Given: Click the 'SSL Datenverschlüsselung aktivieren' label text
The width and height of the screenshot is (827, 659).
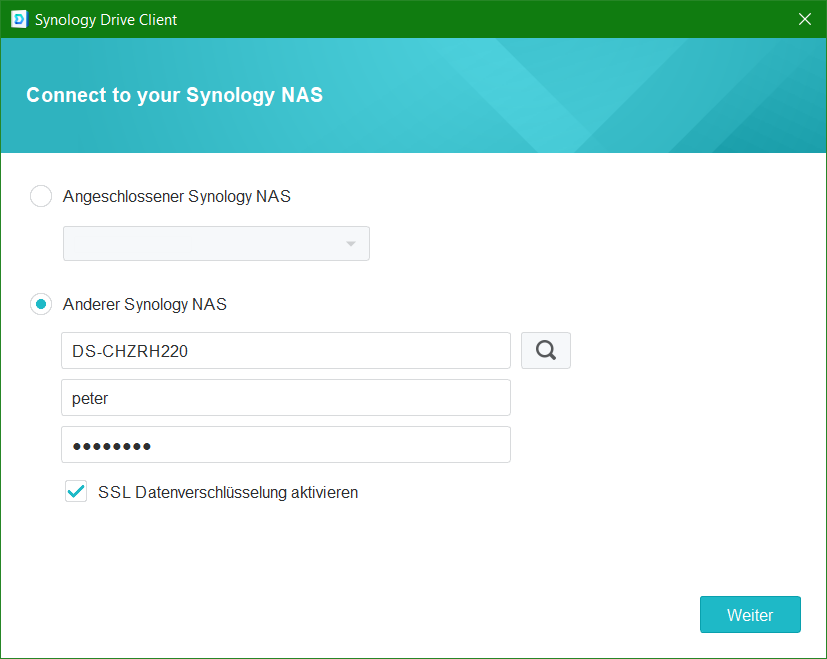Looking at the screenshot, I should pyautogui.click(x=228, y=492).
